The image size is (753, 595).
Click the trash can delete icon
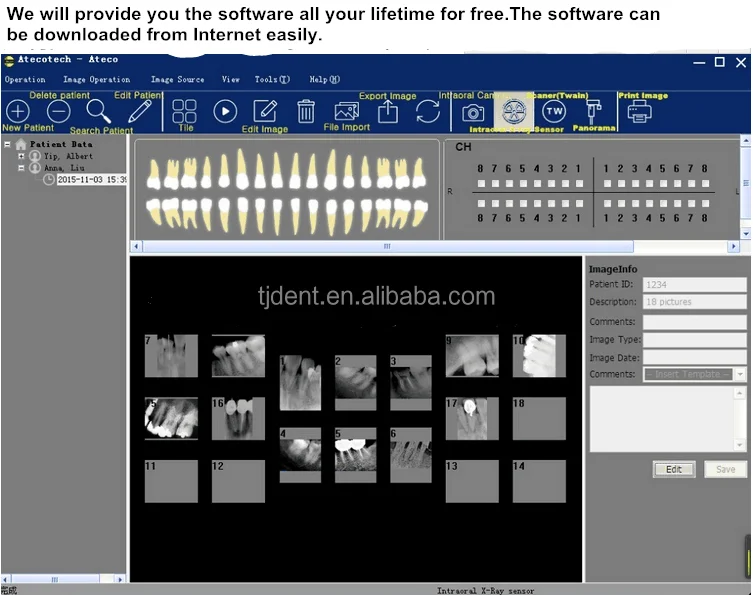point(306,111)
